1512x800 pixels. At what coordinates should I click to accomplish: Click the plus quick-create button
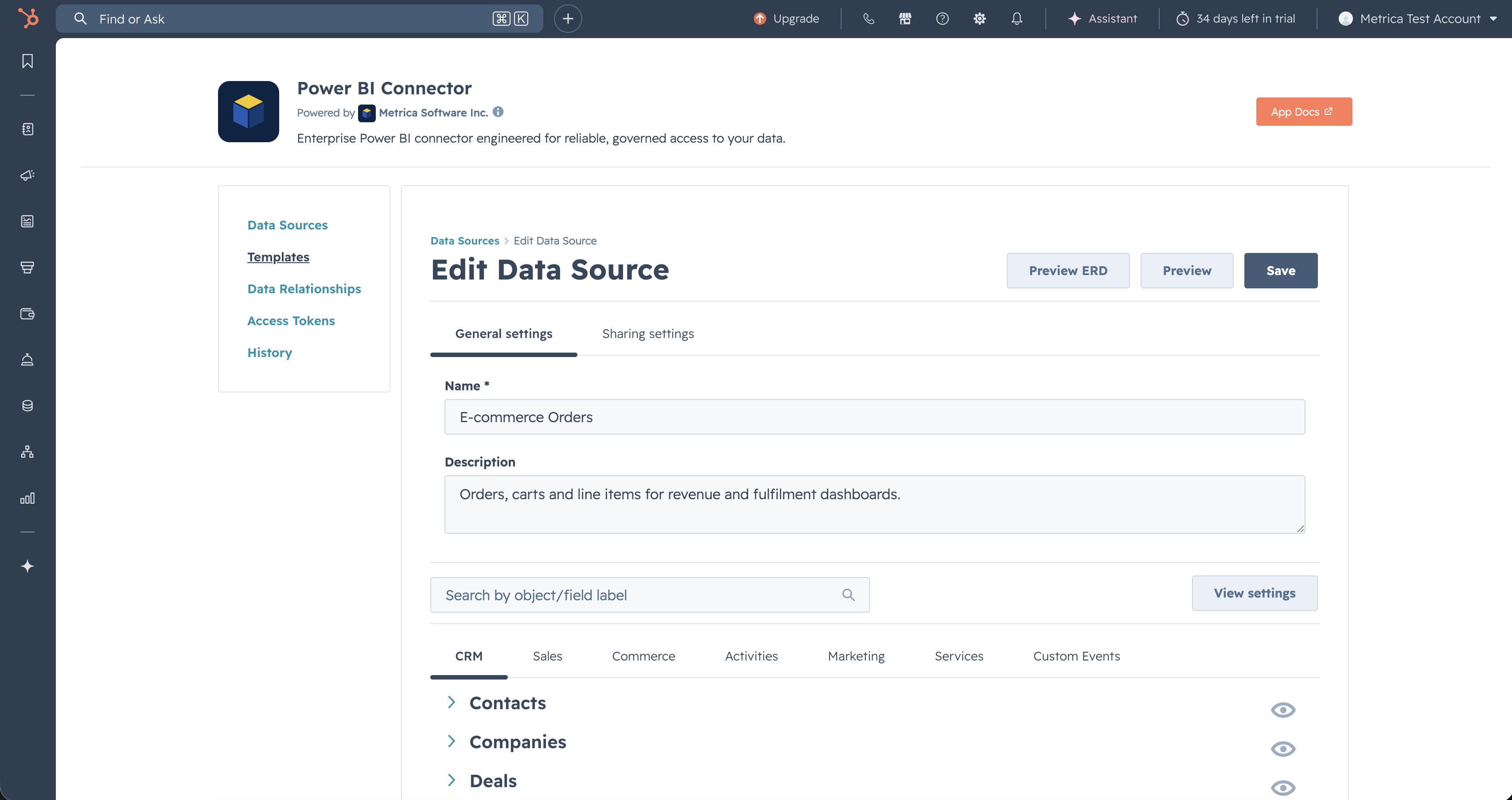[568, 19]
